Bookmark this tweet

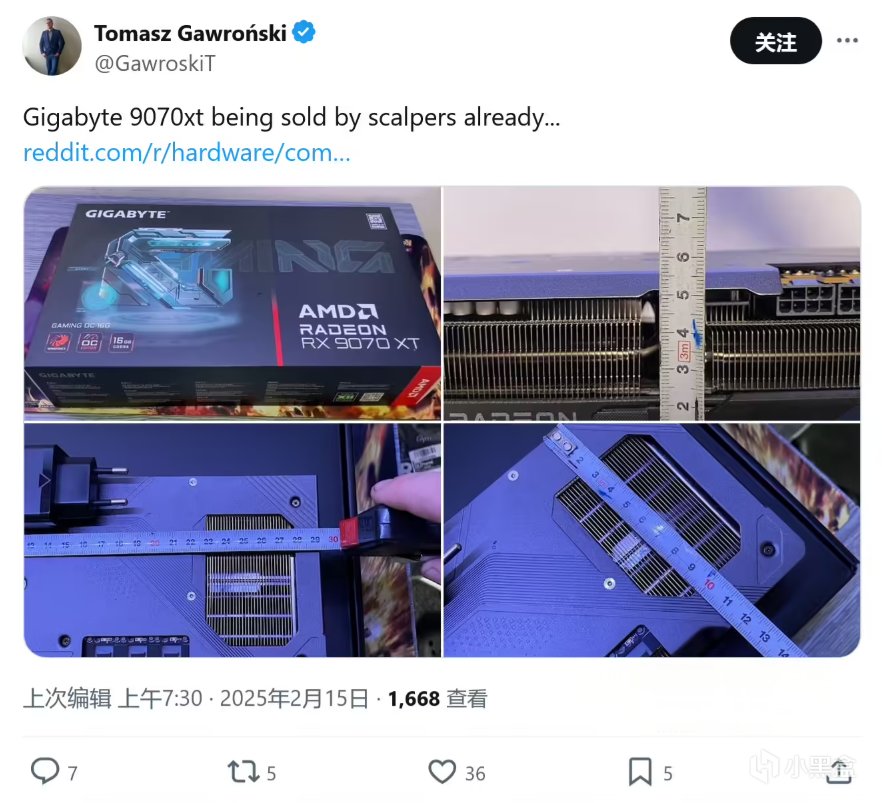[640, 772]
